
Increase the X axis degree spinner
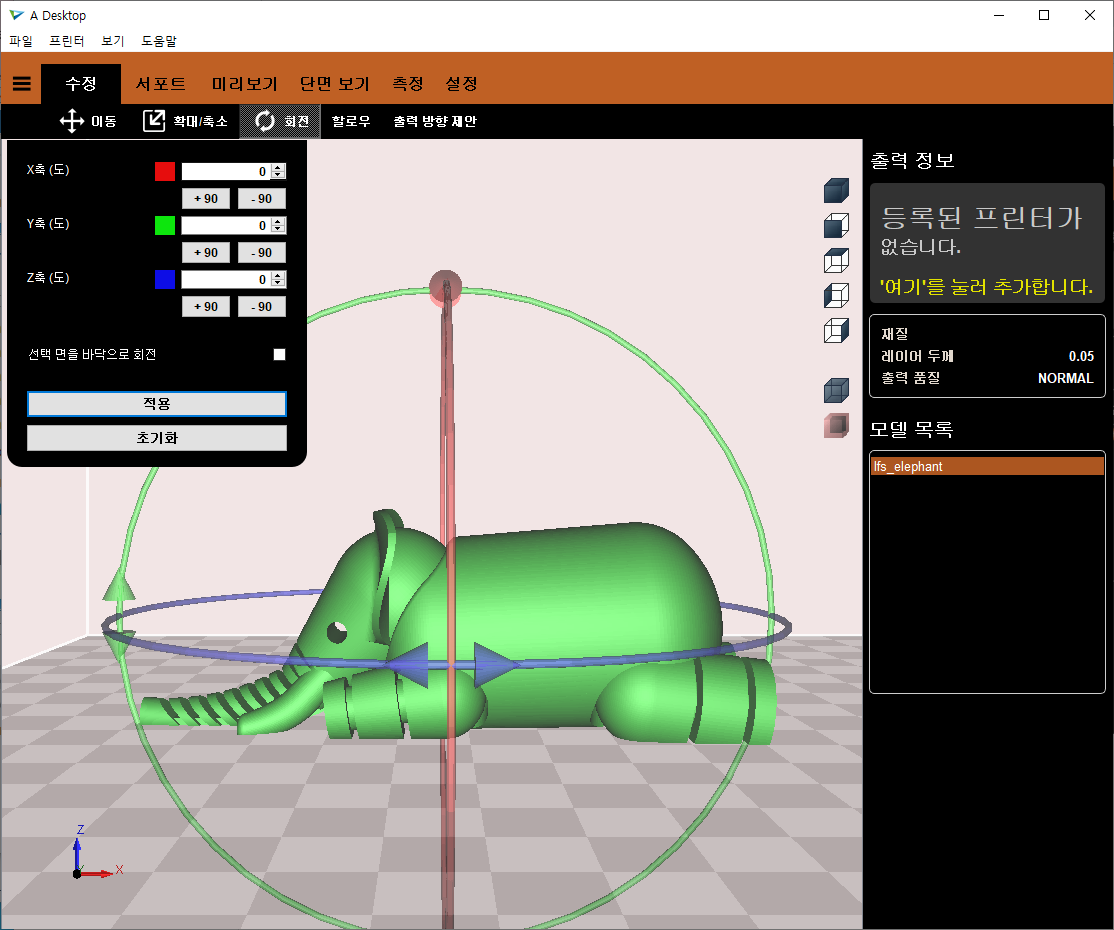click(x=278, y=168)
